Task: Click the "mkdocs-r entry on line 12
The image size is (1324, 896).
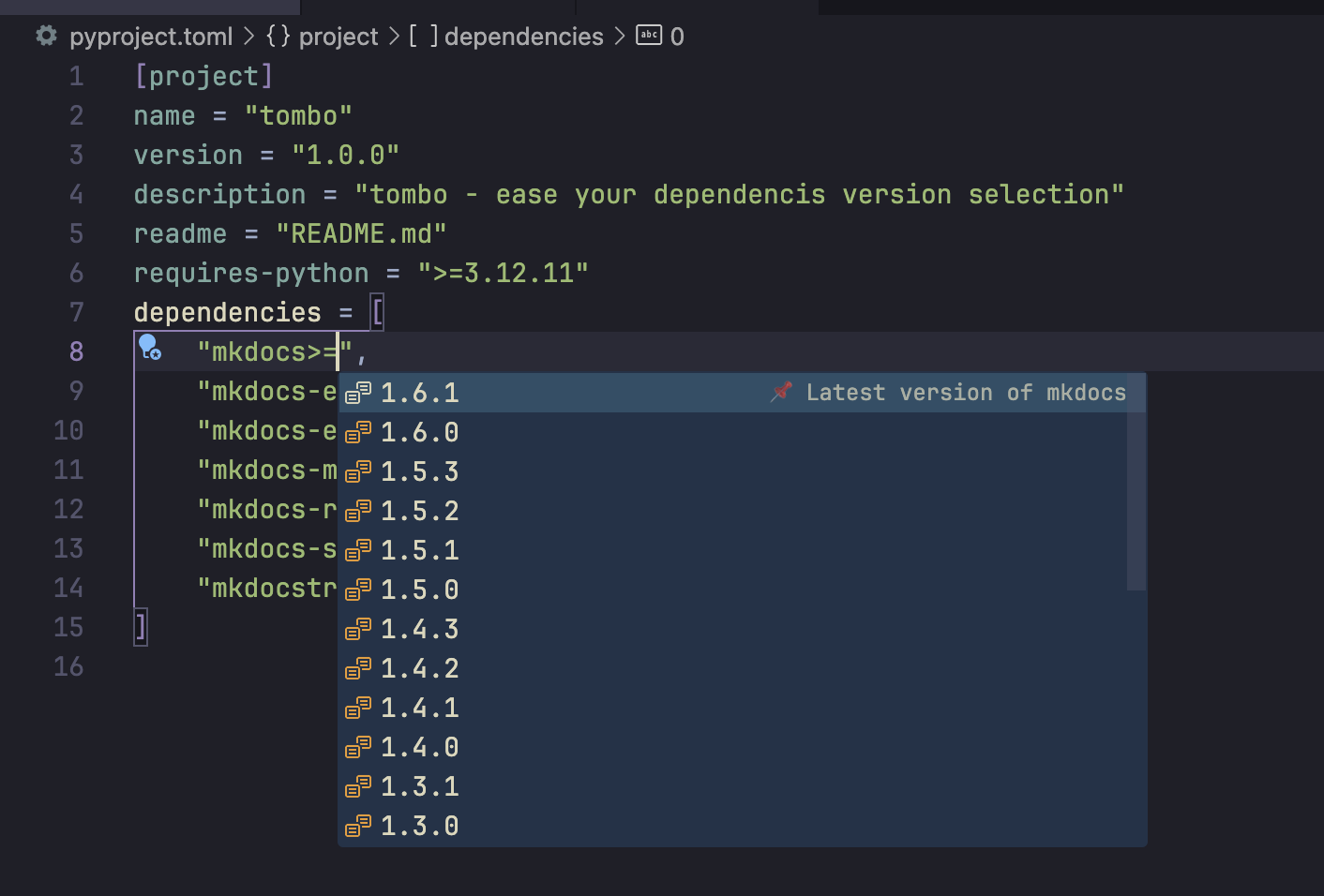Action: click(x=266, y=509)
